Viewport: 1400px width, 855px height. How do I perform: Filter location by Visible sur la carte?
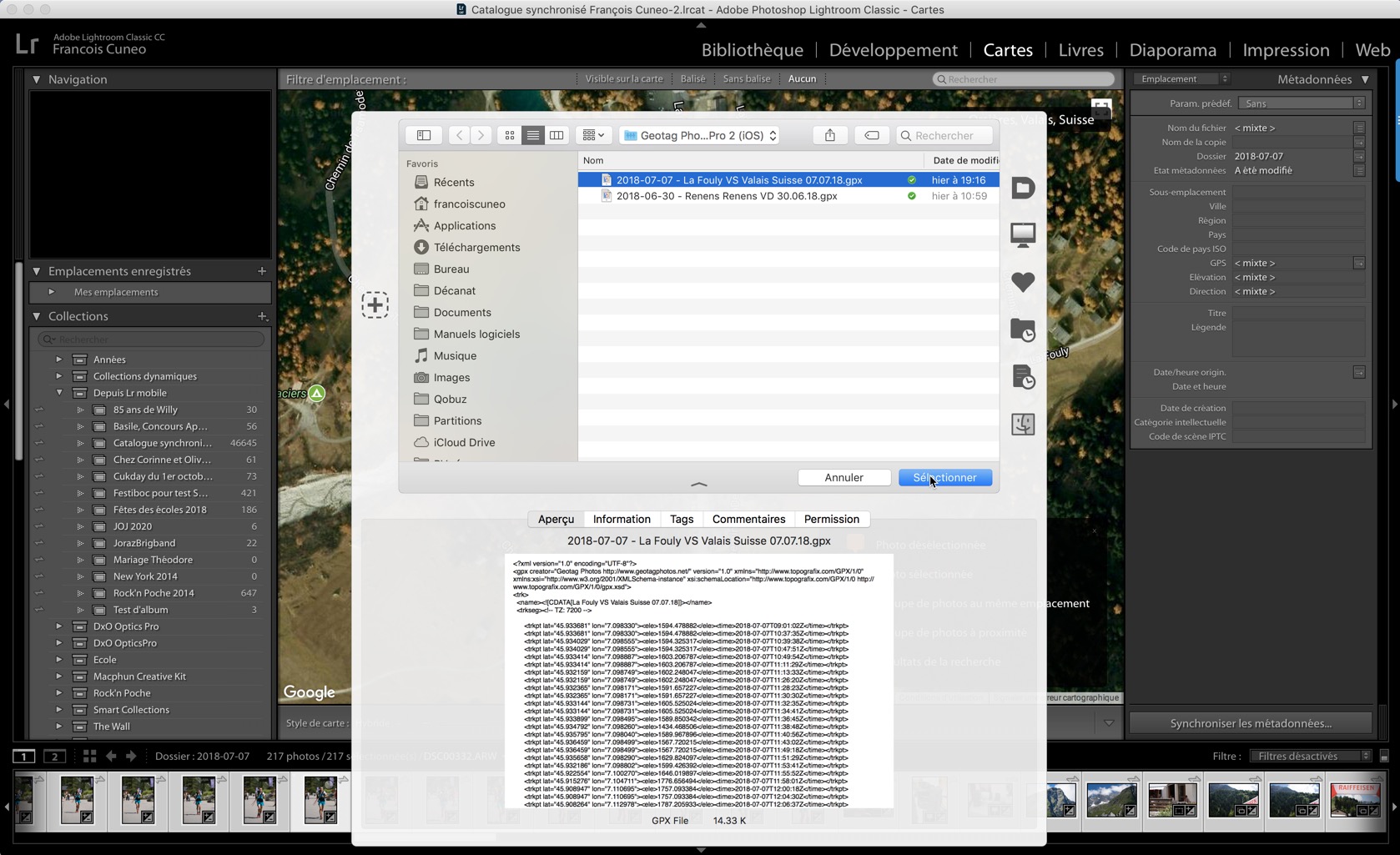[x=624, y=78]
